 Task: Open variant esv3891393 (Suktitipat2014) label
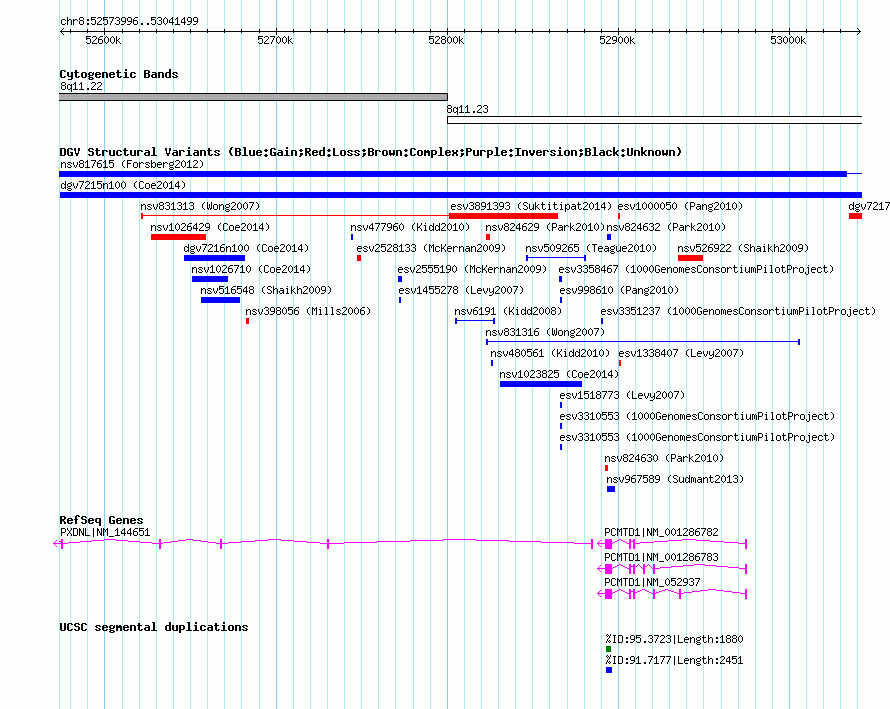tap(531, 206)
